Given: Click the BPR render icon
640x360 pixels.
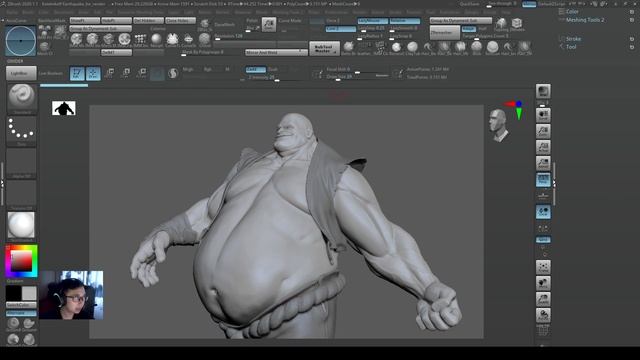Looking at the screenshot, I should pyautogui.click(x=543, y=91).
